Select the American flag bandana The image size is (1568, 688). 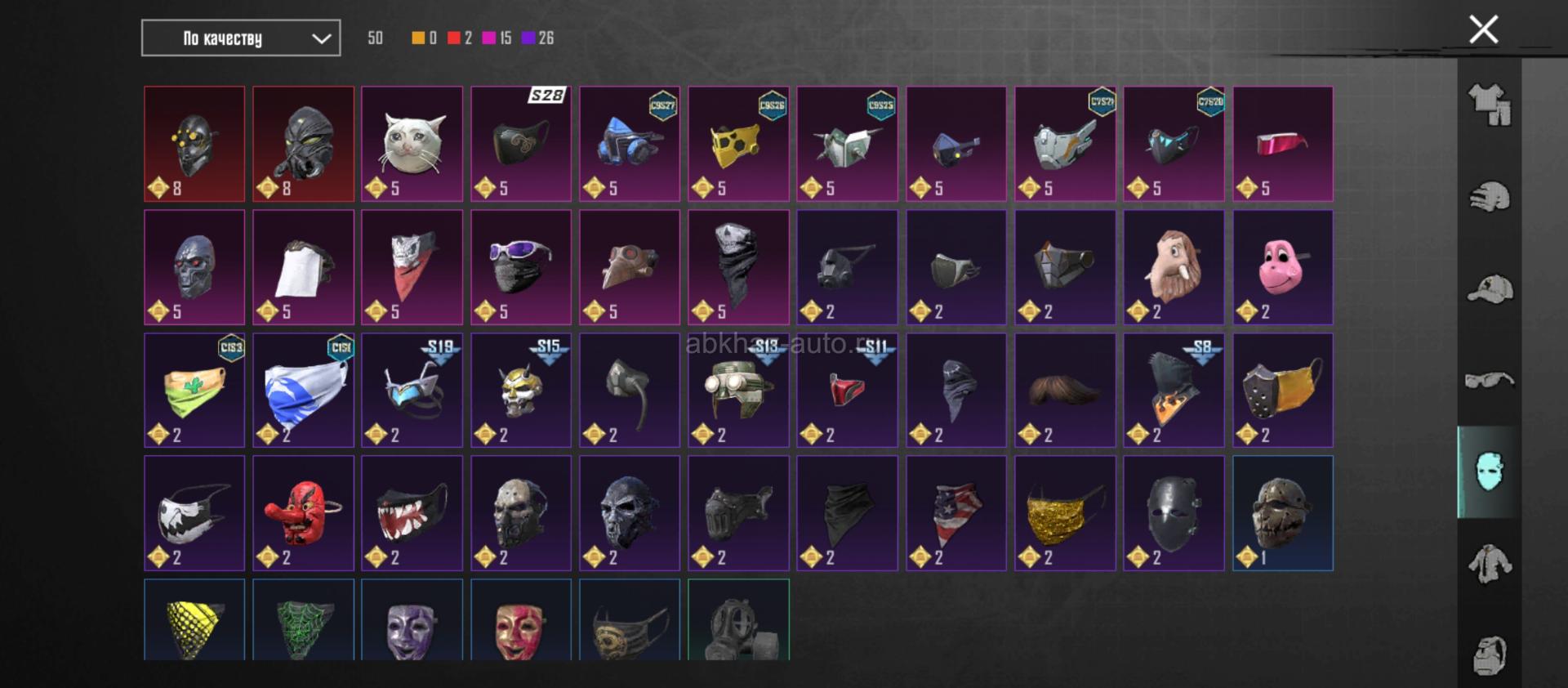click(x=956, y=513)
